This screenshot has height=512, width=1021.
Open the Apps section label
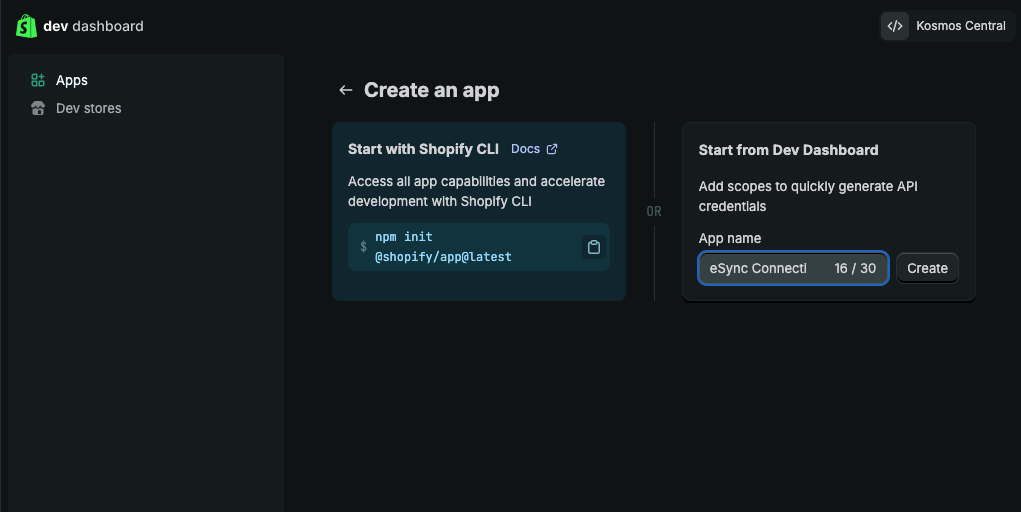[x=72, y=80]
